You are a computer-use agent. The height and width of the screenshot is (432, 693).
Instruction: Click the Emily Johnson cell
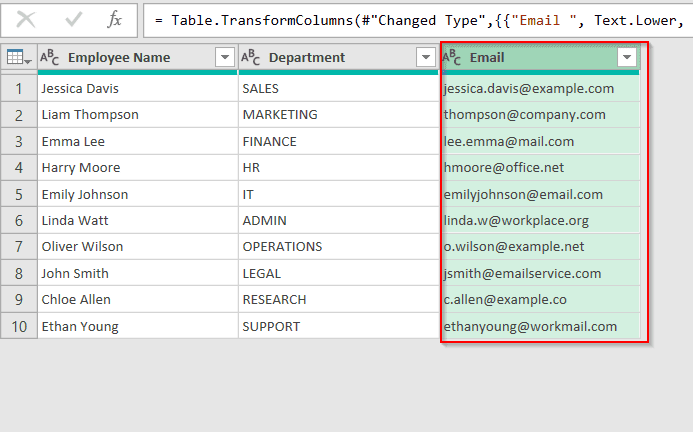(x=138, y=194)
